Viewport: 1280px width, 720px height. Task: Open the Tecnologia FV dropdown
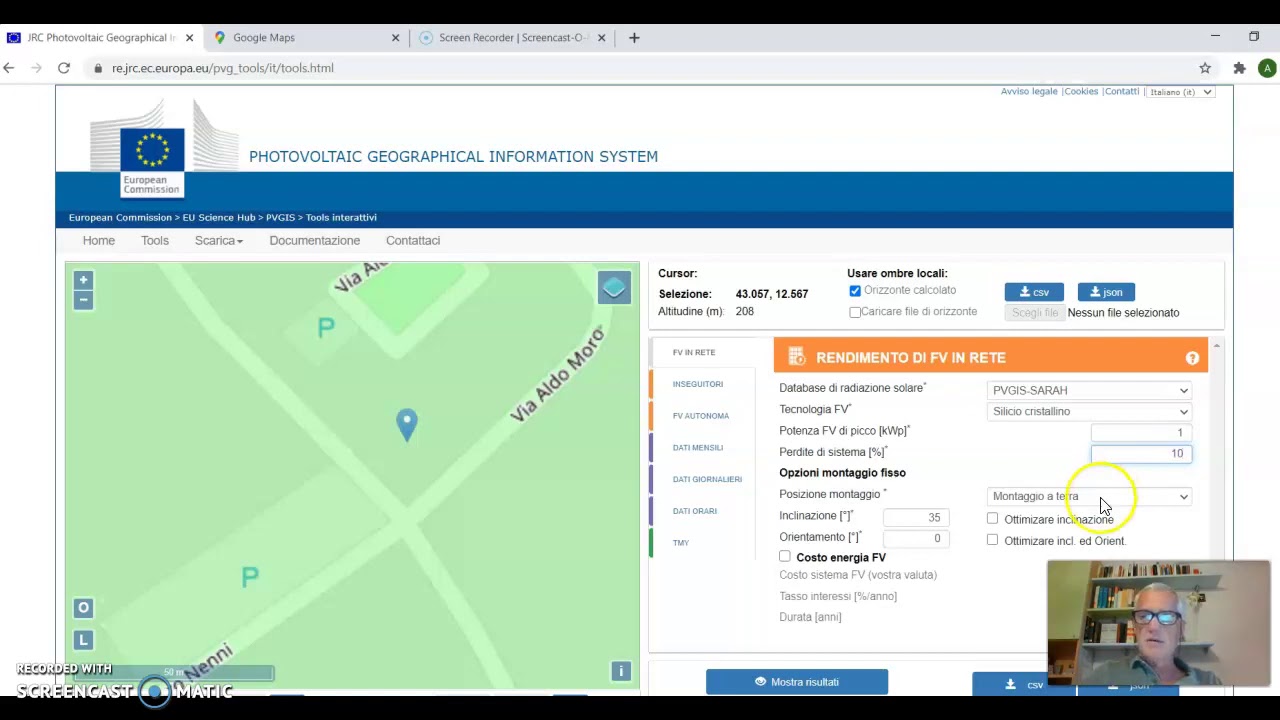tap(1089, 411)
